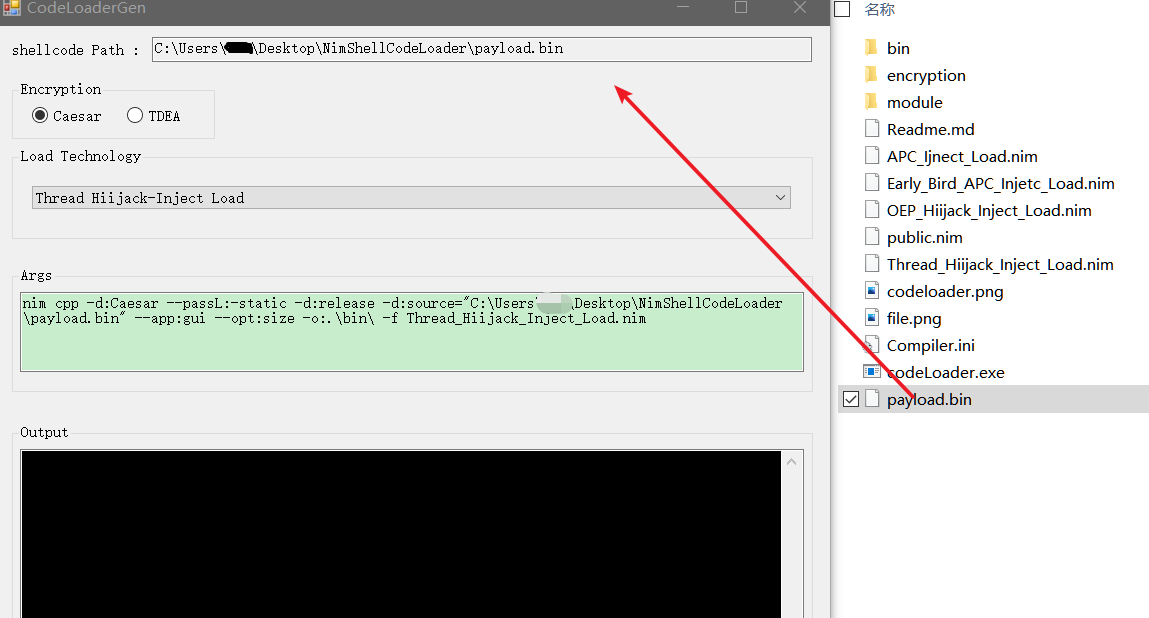Click the payload.bin file icon
1149x618 pixels.
coord(871,399)
